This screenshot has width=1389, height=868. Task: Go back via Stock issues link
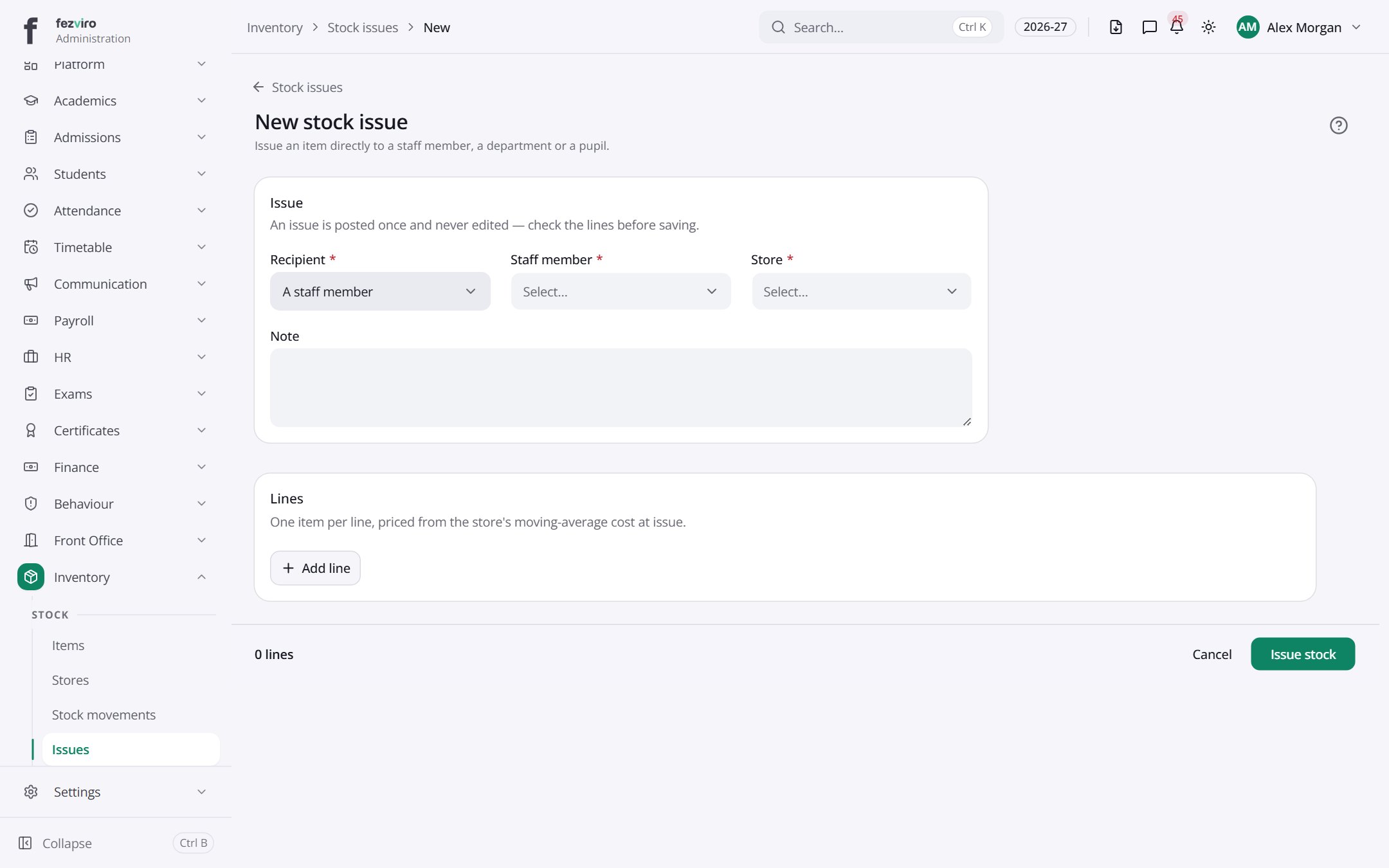pos(298,87)
